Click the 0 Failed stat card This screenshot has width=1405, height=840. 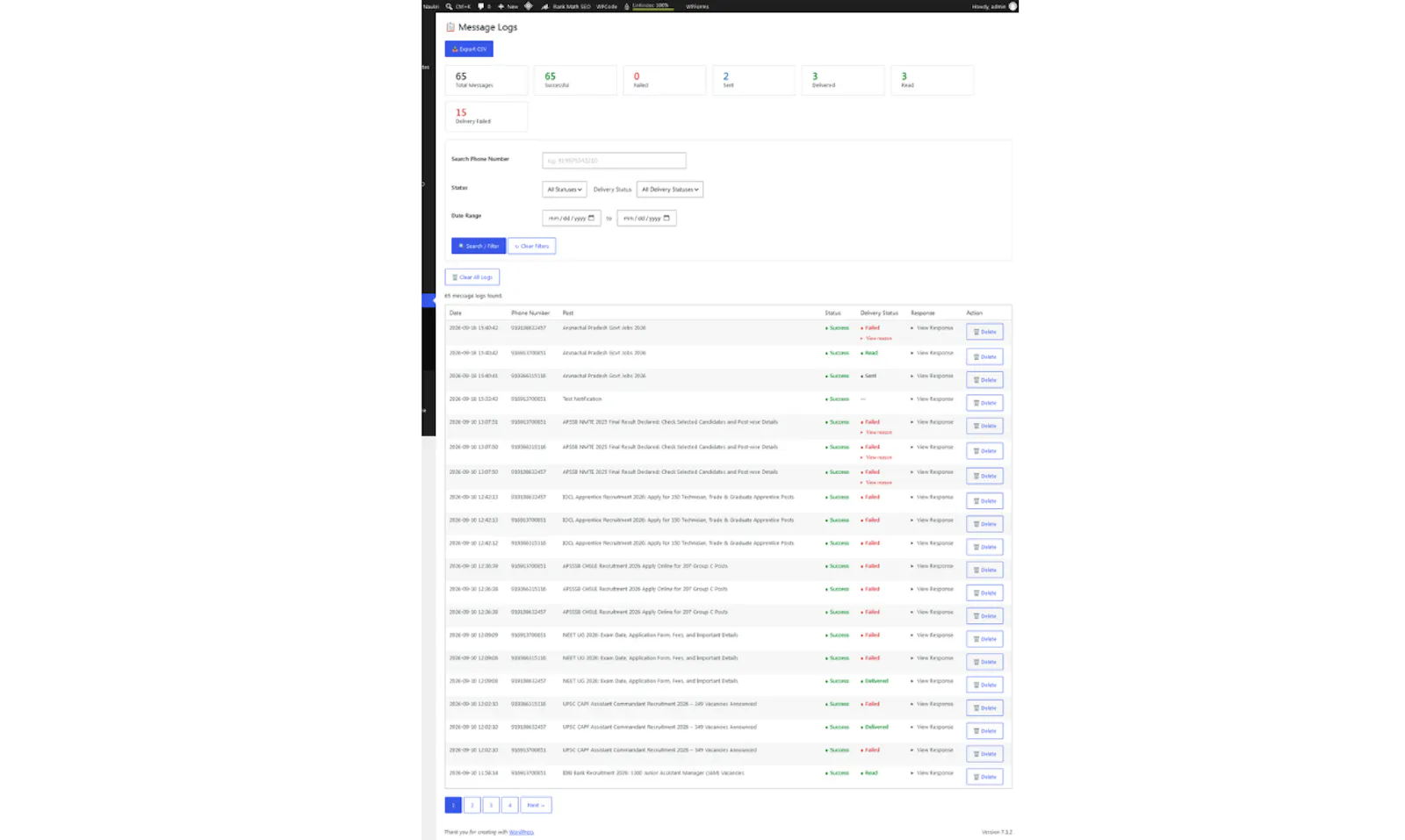(665, 80)
